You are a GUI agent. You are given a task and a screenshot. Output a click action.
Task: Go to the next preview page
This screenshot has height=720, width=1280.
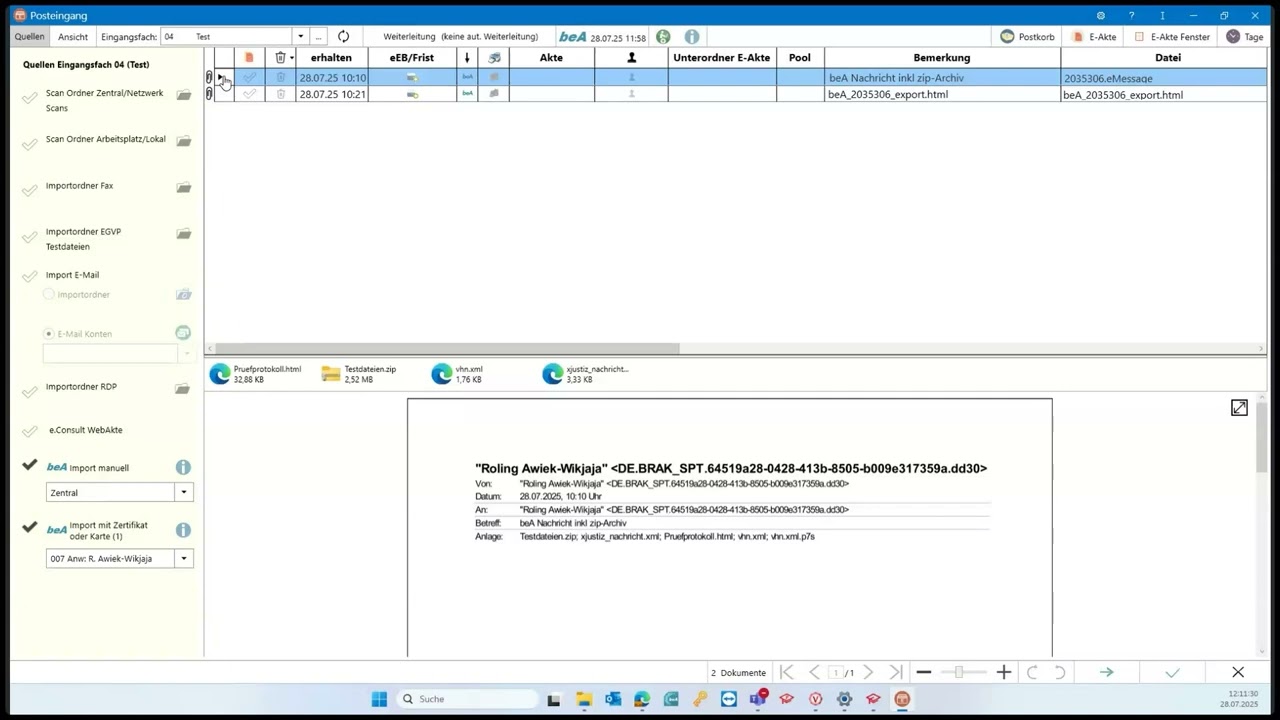click(x=868, y=673)
